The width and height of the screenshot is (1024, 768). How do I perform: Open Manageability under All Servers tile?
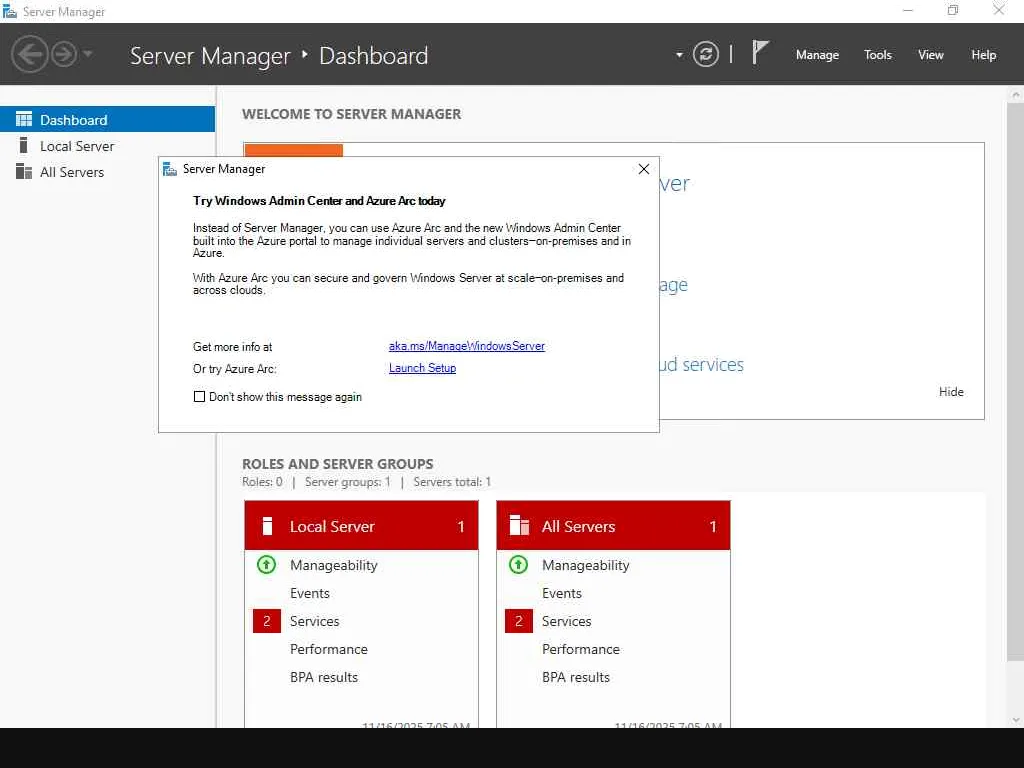586,565
